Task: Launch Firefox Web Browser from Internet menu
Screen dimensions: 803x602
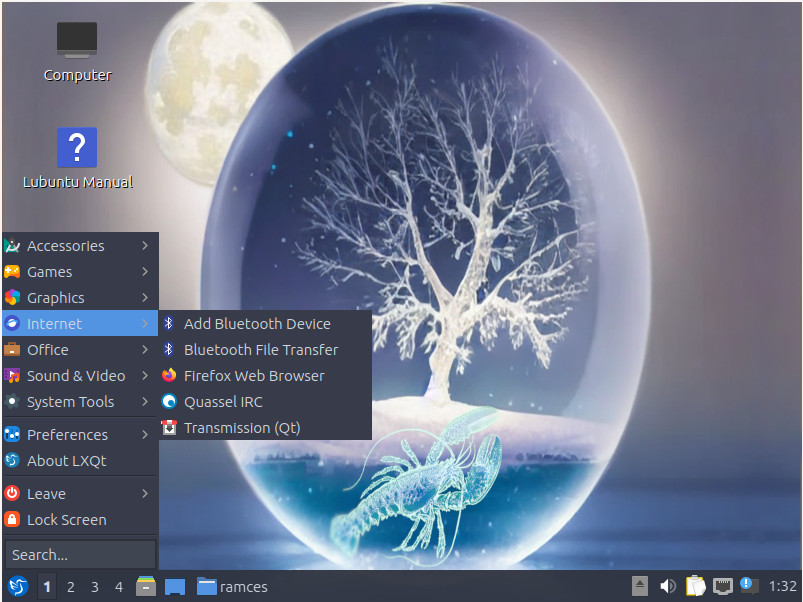Action: (x=254, y=375)
